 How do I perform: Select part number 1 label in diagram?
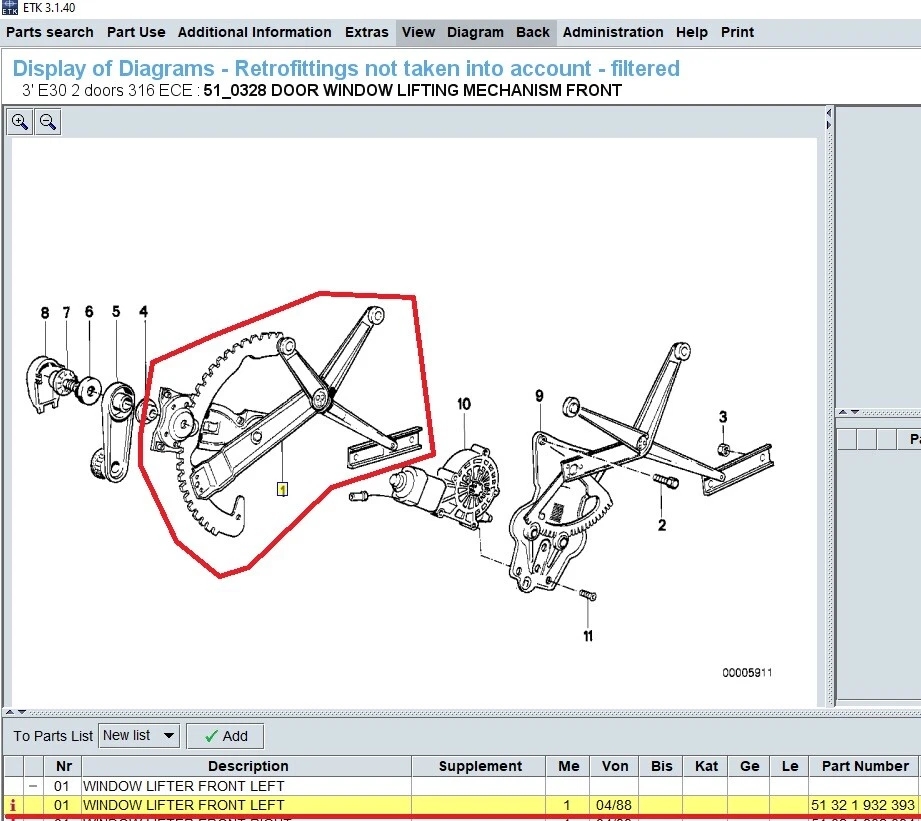tap(283, 489)
